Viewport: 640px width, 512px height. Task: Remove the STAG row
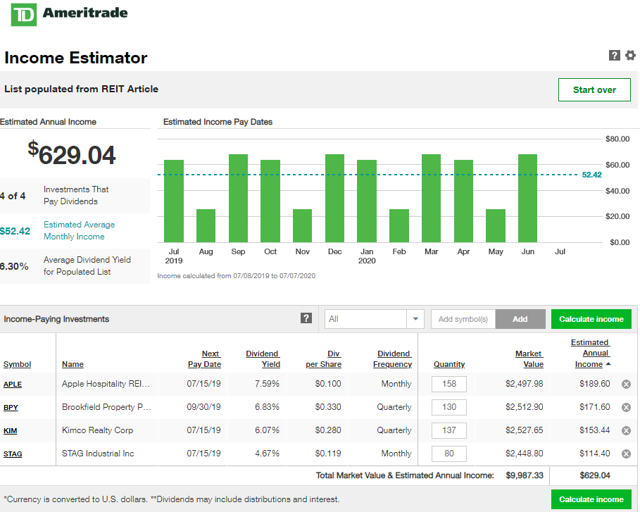626,454
